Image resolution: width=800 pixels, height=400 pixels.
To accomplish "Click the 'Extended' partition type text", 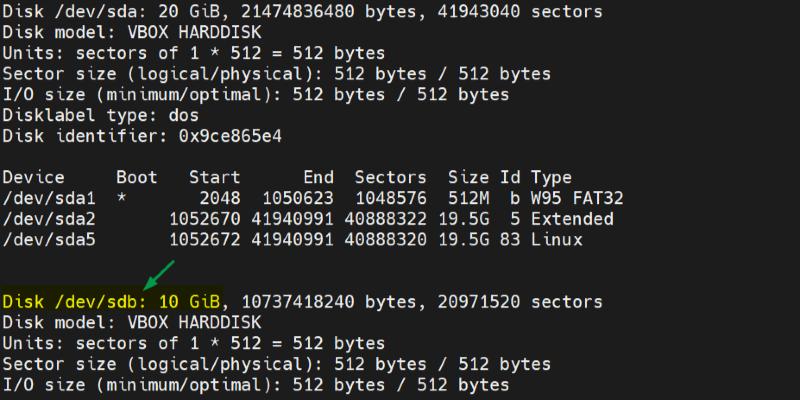I will click(572, 218).
